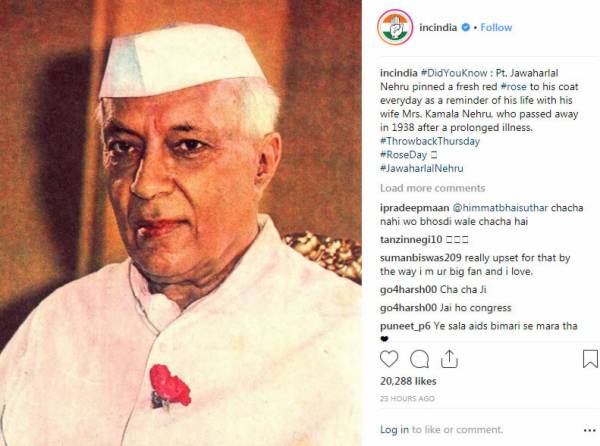600x446 pixels.
Task: Click the blue verified badge beside incindia
Action: coord(465,28)
